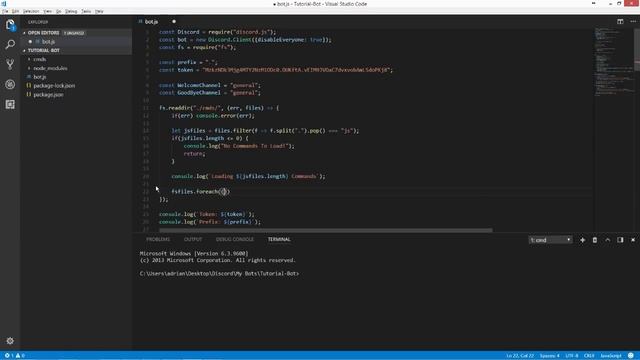This screenshot has width=640, height=360.
Task: Expand the cmds folder
Action: 39,59
